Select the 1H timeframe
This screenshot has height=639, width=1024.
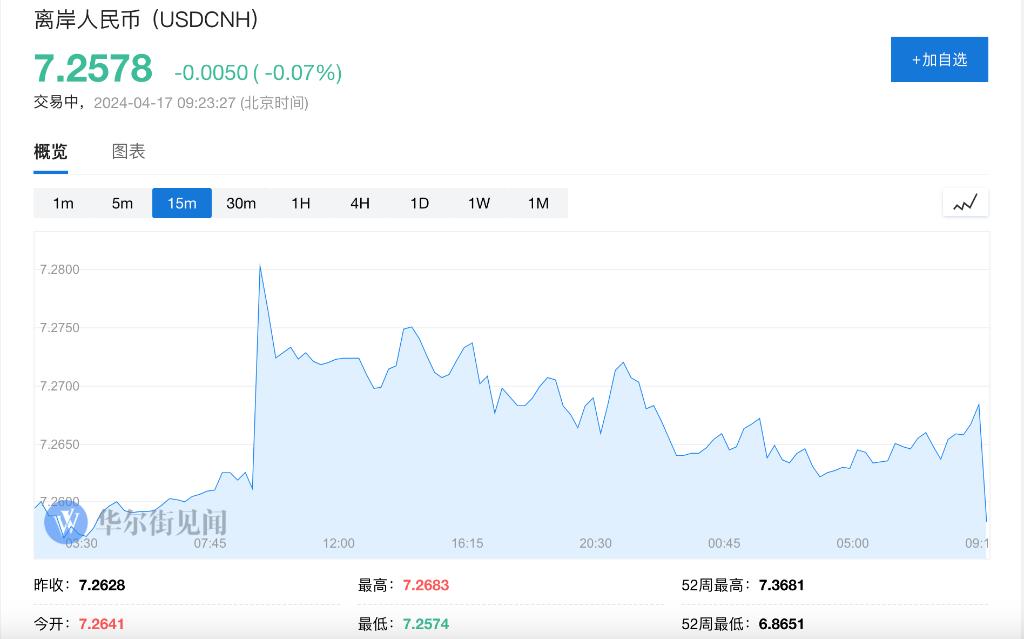tap(300, 203)
